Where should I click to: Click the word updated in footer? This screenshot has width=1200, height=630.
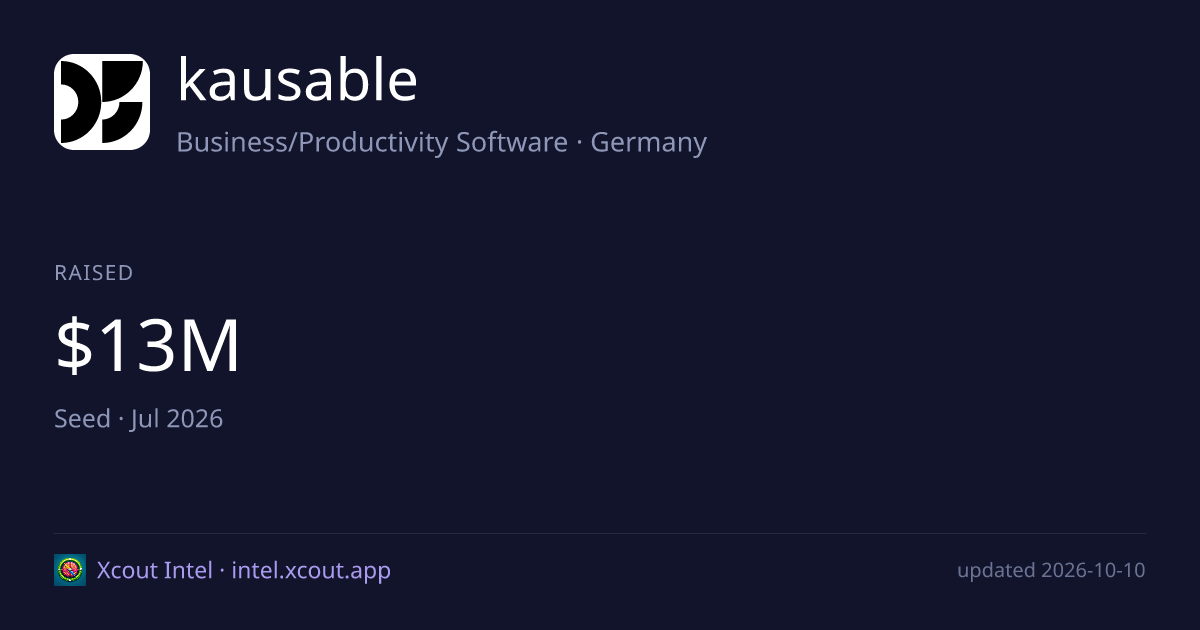click(996, 571)
